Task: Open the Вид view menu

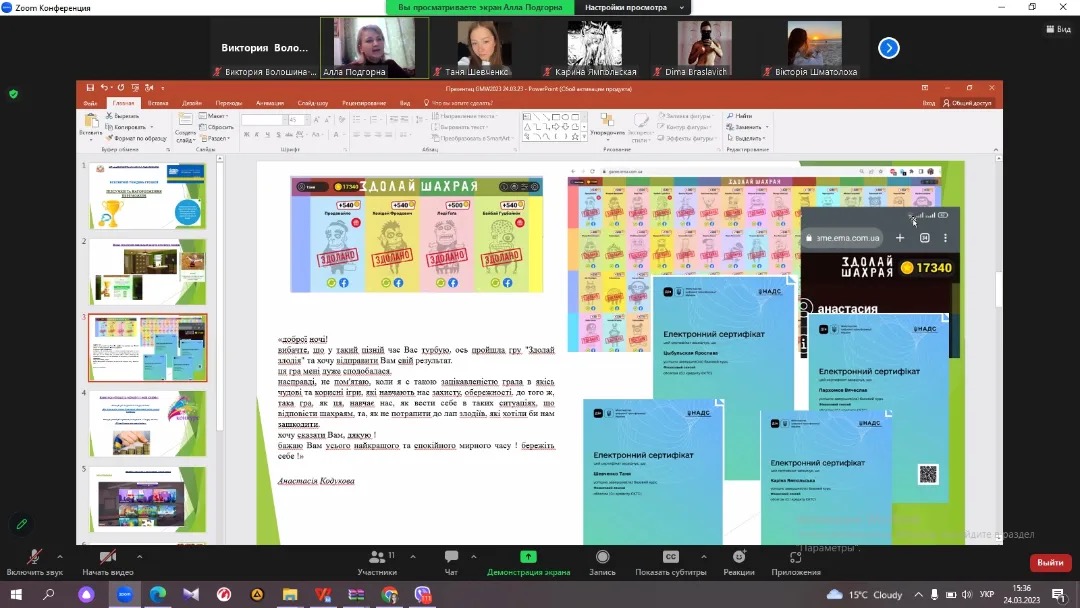Action: point(1058,29)
